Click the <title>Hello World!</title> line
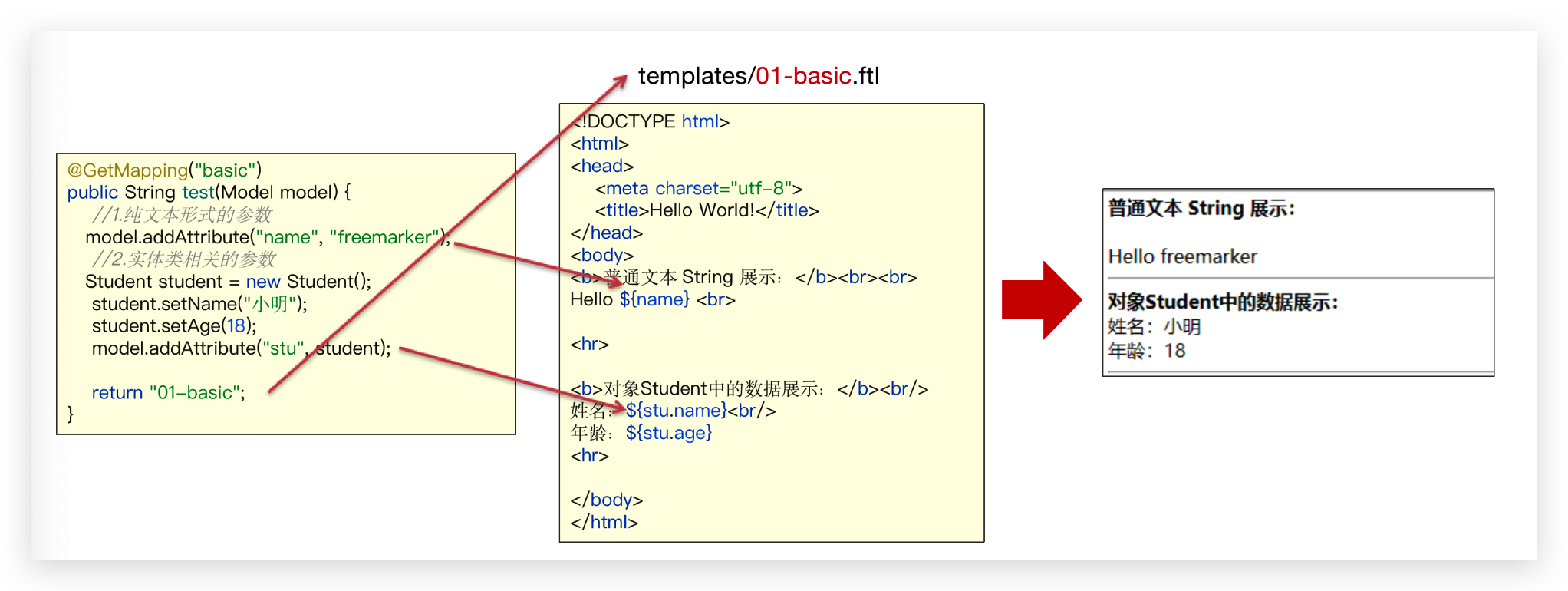 coord(707,210)
